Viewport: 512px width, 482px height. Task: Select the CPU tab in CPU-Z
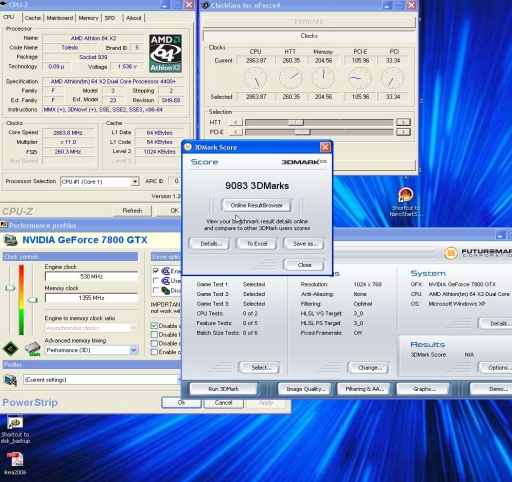click(9, 17)
